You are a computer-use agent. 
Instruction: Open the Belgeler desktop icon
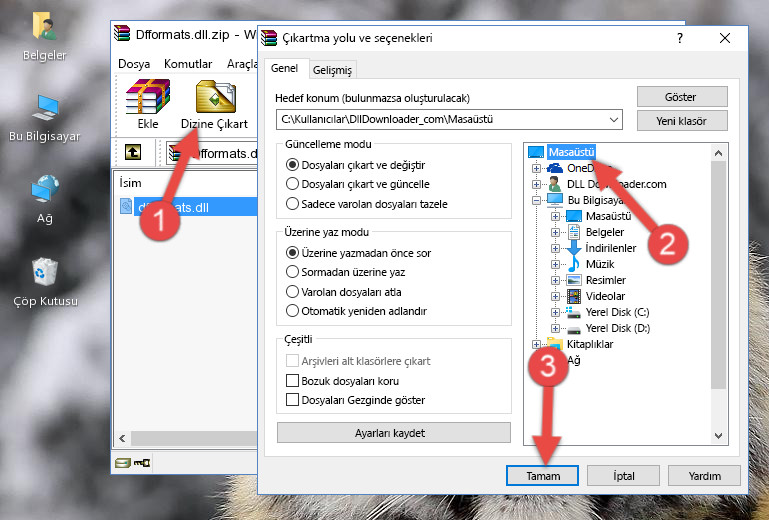coord(44,35)
